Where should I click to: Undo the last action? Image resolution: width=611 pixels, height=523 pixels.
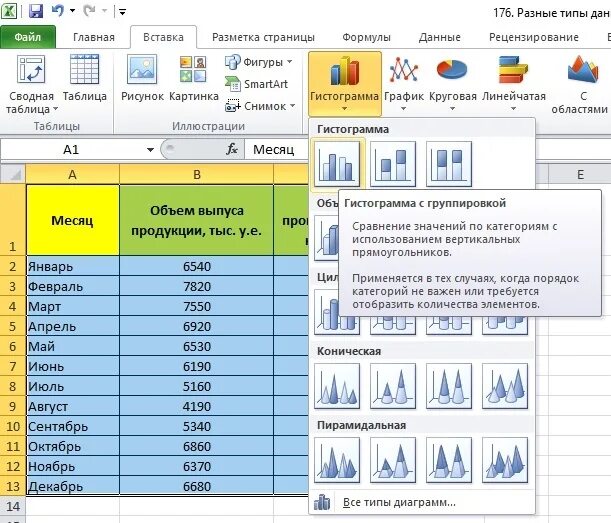58,11
